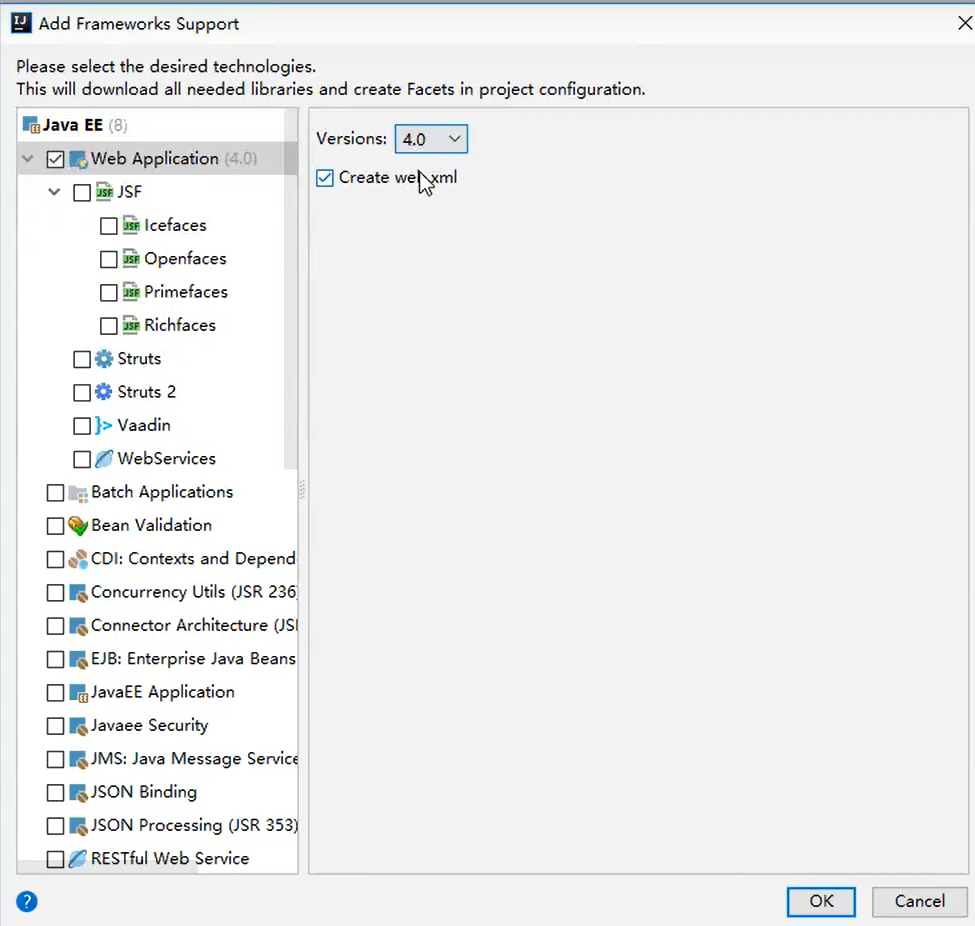Select the Javaee Security row label
The image size is (975, 926).
[x=149, y=726]
